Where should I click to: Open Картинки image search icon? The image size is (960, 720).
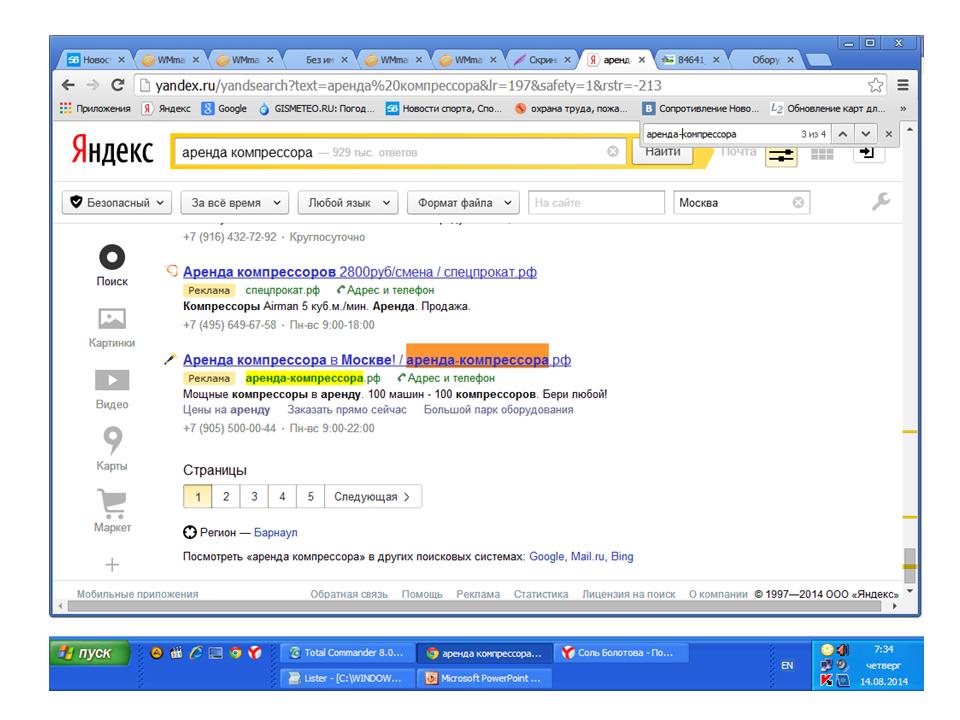[112, 327]
